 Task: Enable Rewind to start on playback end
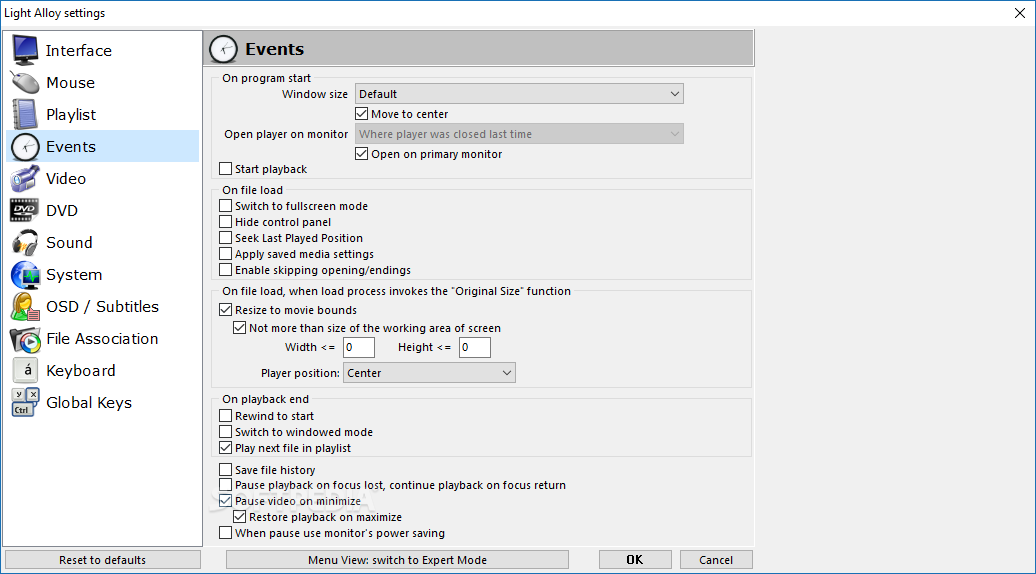pos(225,416)
